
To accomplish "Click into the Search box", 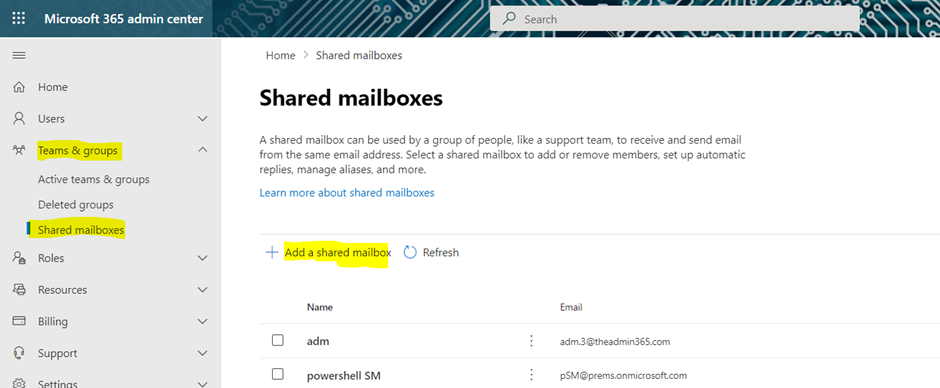I will pos(674,19).
